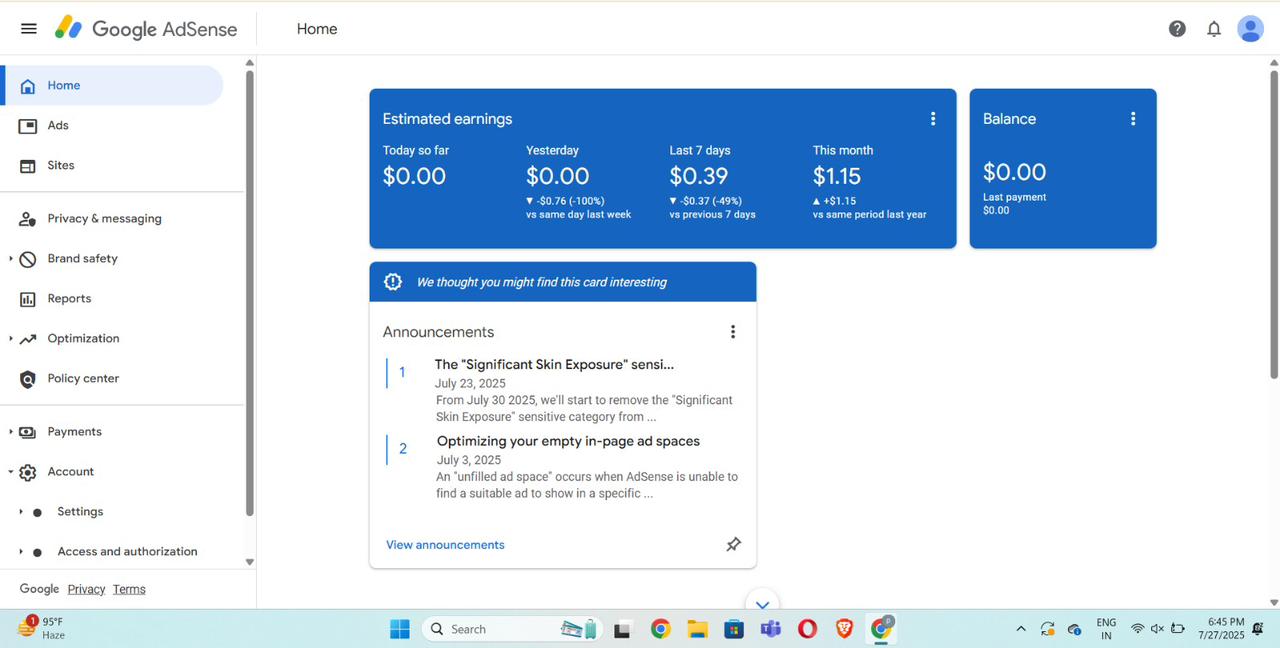
Task: Click the battery status icon
Action: pos(1178,629)
